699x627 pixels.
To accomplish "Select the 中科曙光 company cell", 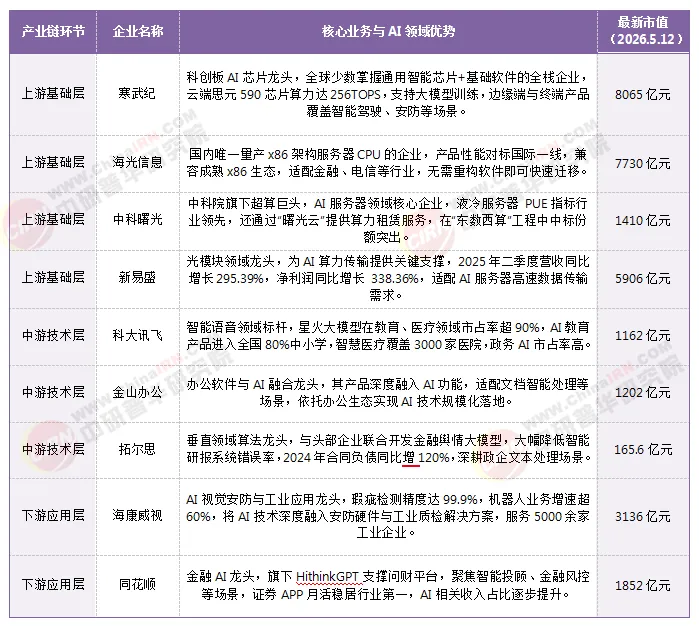I will [x=137, y=219].
